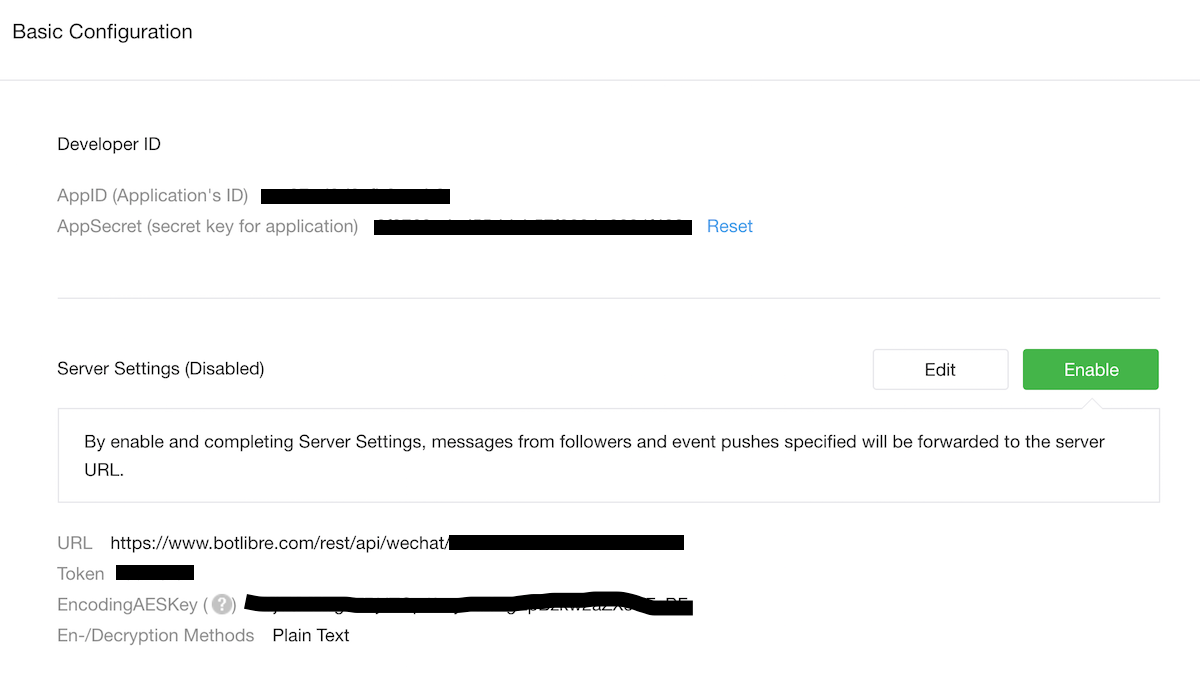Click the Token field label
1200x685 pixels.
[80, 574]
